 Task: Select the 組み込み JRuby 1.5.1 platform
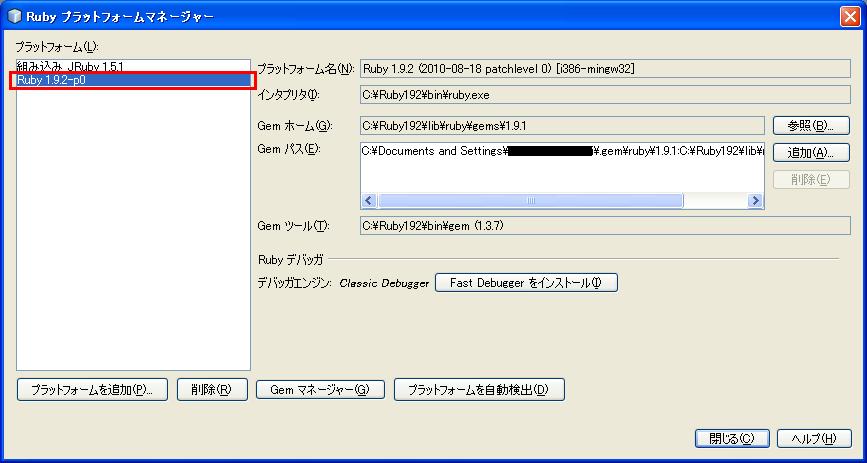pyautogui.click(x=133, y=66)
